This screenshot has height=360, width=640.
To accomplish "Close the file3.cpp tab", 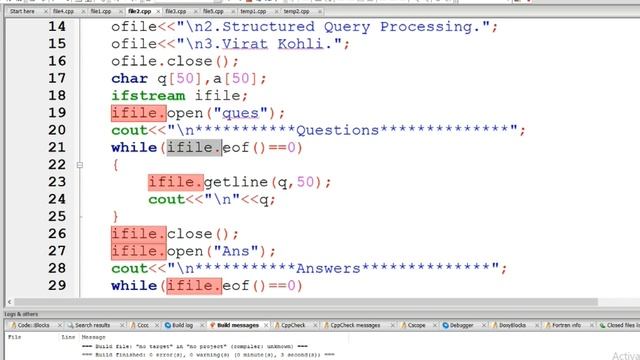I will (196, 11).
